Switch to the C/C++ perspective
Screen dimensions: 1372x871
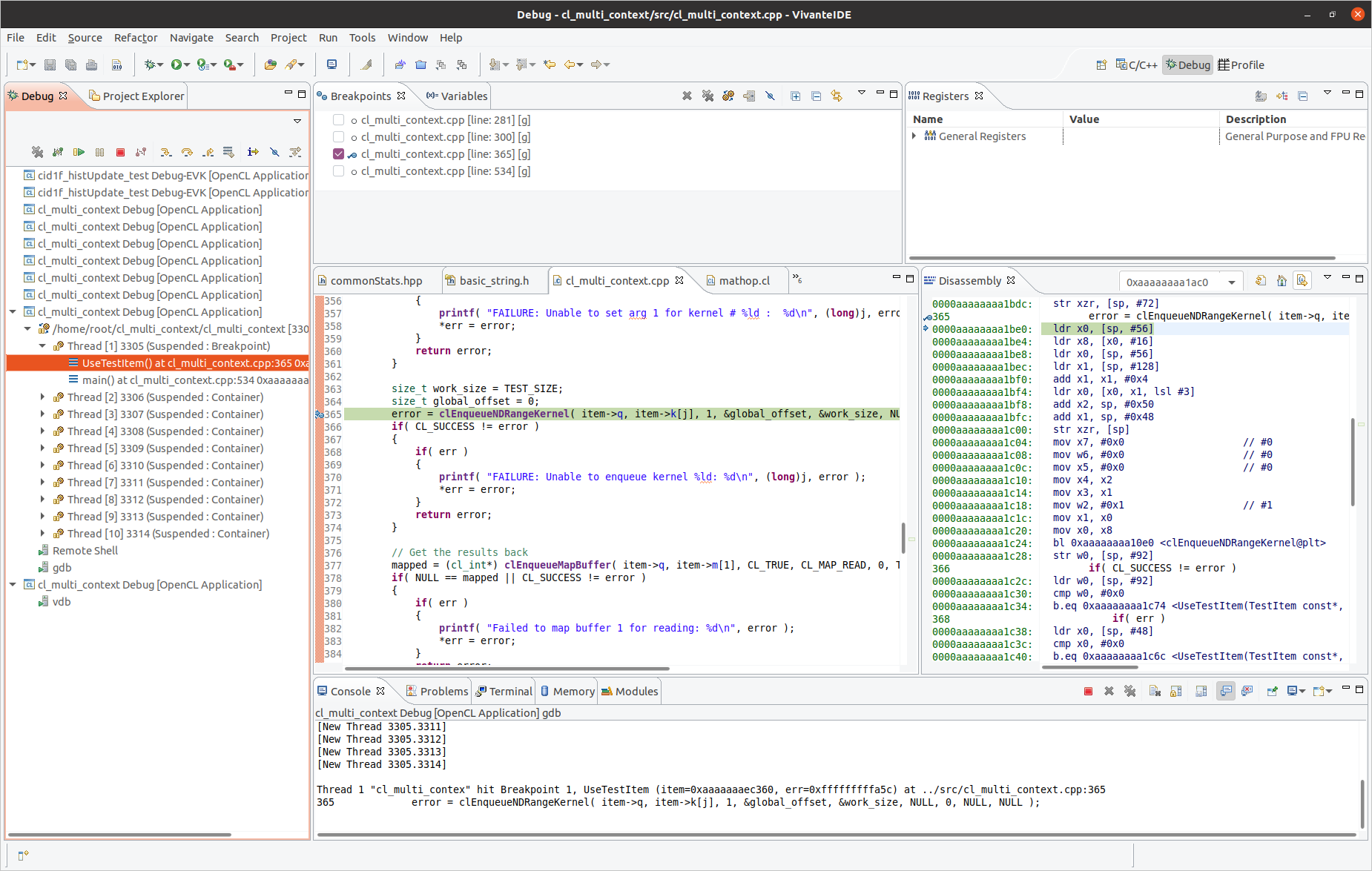click(1136, 65)
